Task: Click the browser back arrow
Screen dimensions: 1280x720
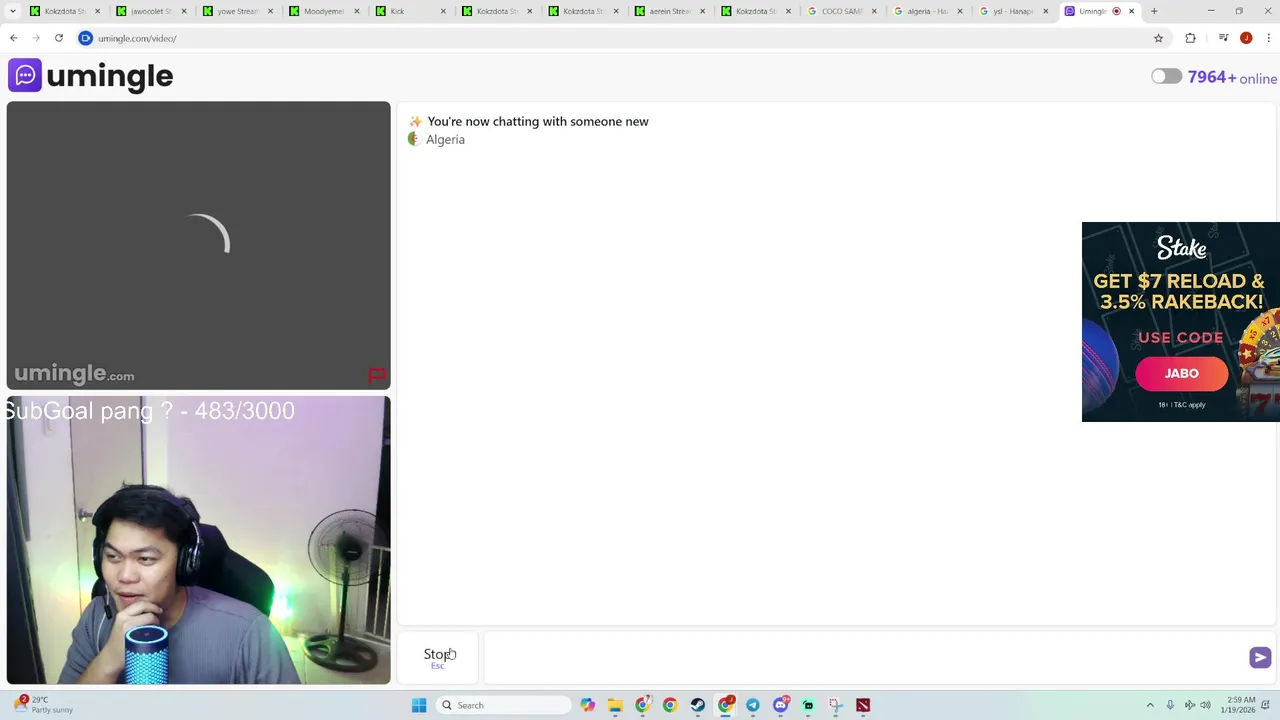Action: click(13, 38)
